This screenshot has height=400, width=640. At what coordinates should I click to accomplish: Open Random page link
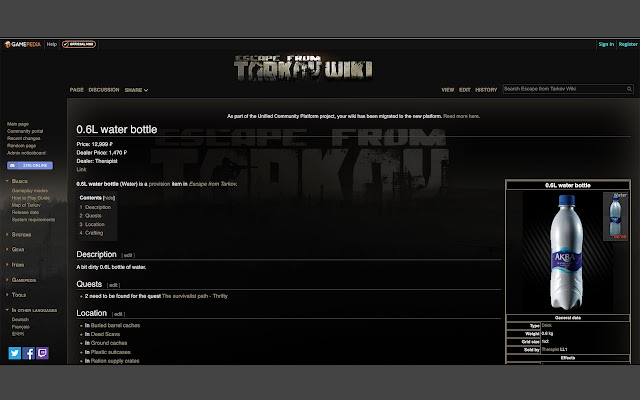(21, 146)
